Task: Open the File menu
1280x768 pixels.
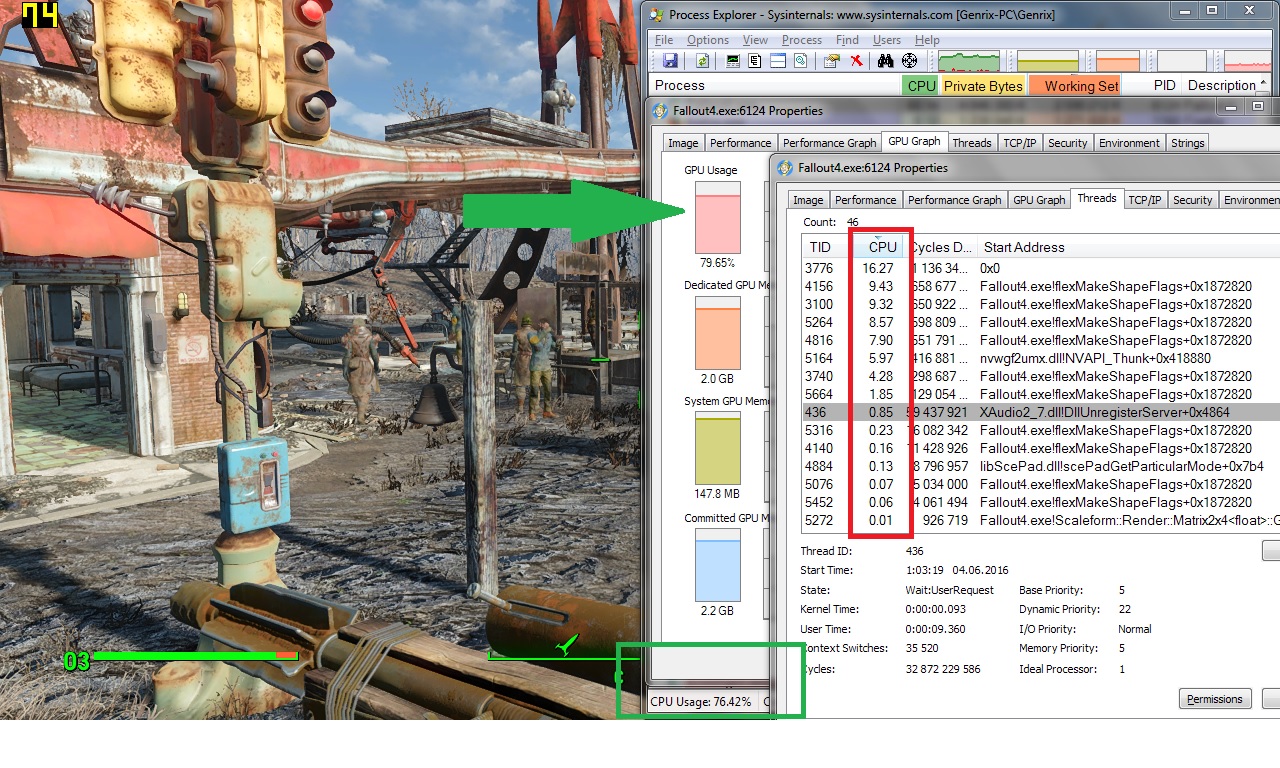Action: point(664,40)
